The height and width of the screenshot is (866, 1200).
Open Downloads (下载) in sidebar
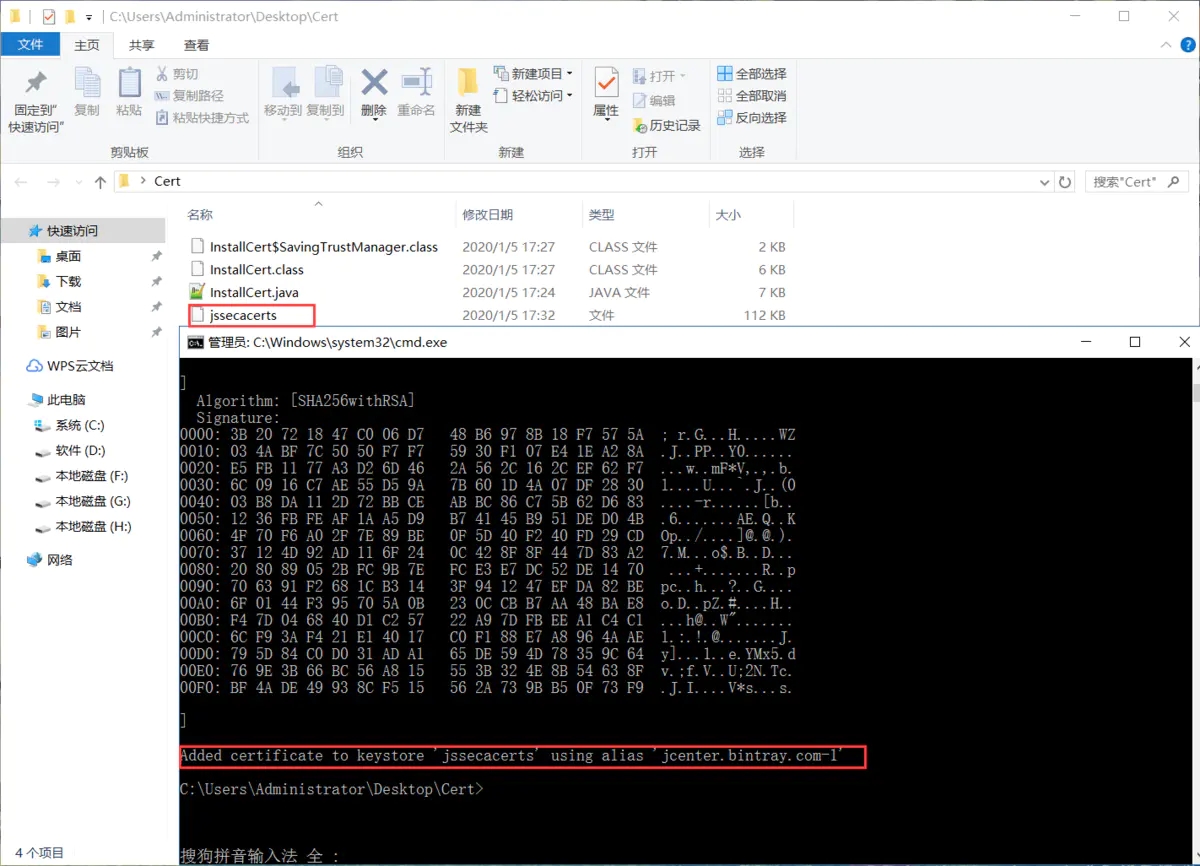coord(68,281)
